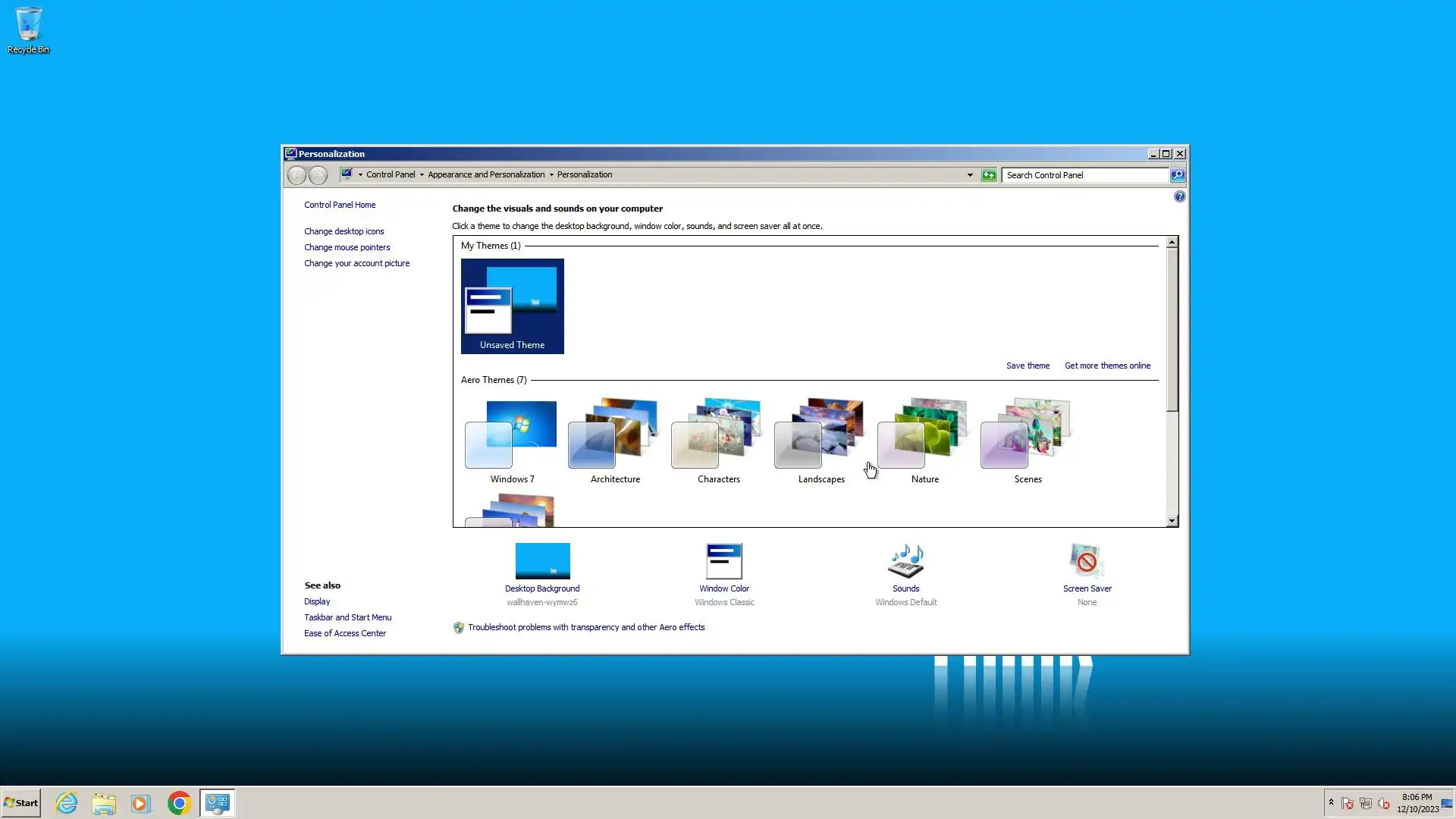Expand the address bar history dropdown
Image resolution: width=1456 pixels, height=819 pixels.
970,175
